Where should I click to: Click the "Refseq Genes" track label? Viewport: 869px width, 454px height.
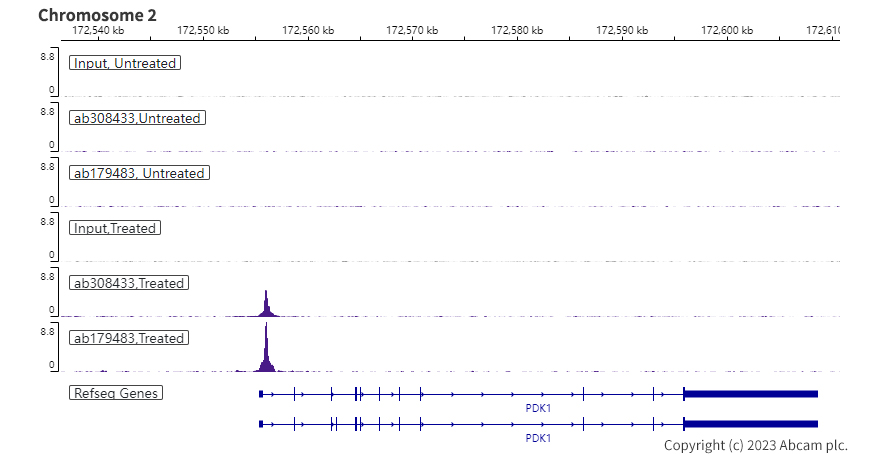(116, 392)
